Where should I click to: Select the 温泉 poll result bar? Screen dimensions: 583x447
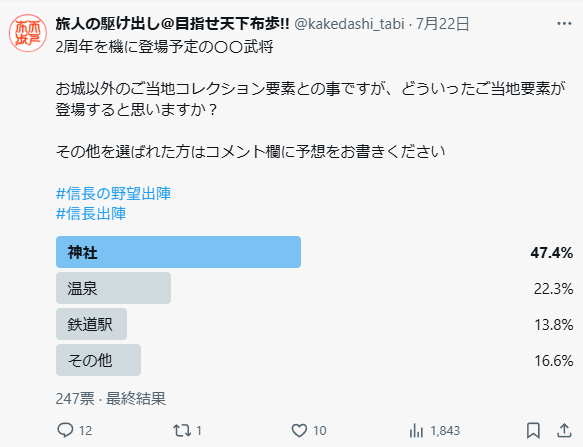(113, 288)
